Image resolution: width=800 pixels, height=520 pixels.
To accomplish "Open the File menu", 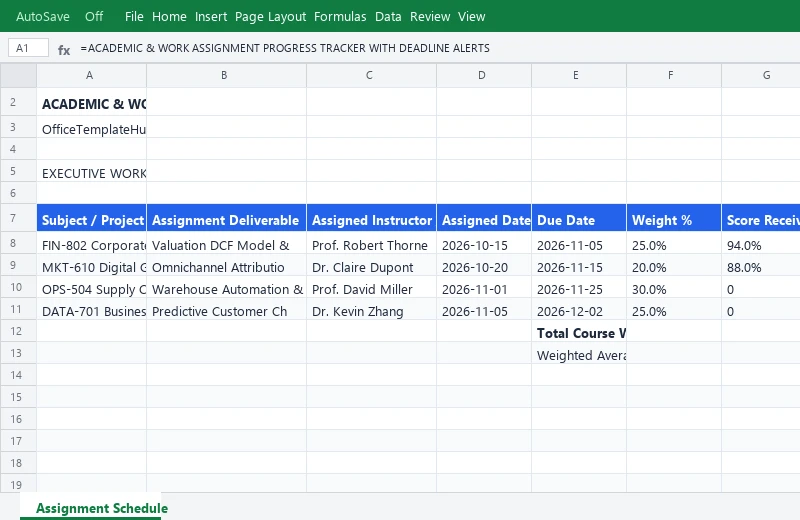I will (134, 16).
